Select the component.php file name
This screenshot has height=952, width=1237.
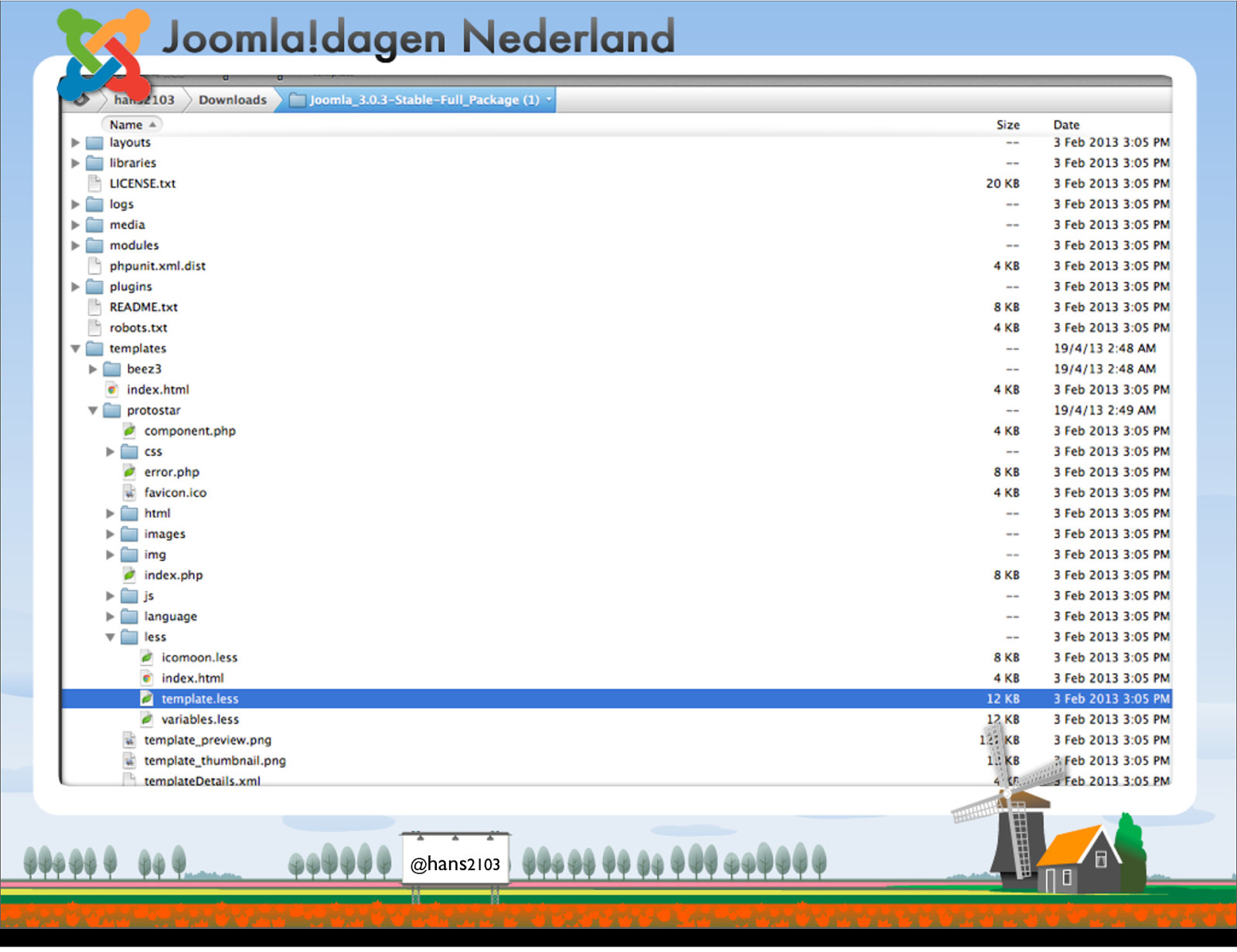coord(189,431)
